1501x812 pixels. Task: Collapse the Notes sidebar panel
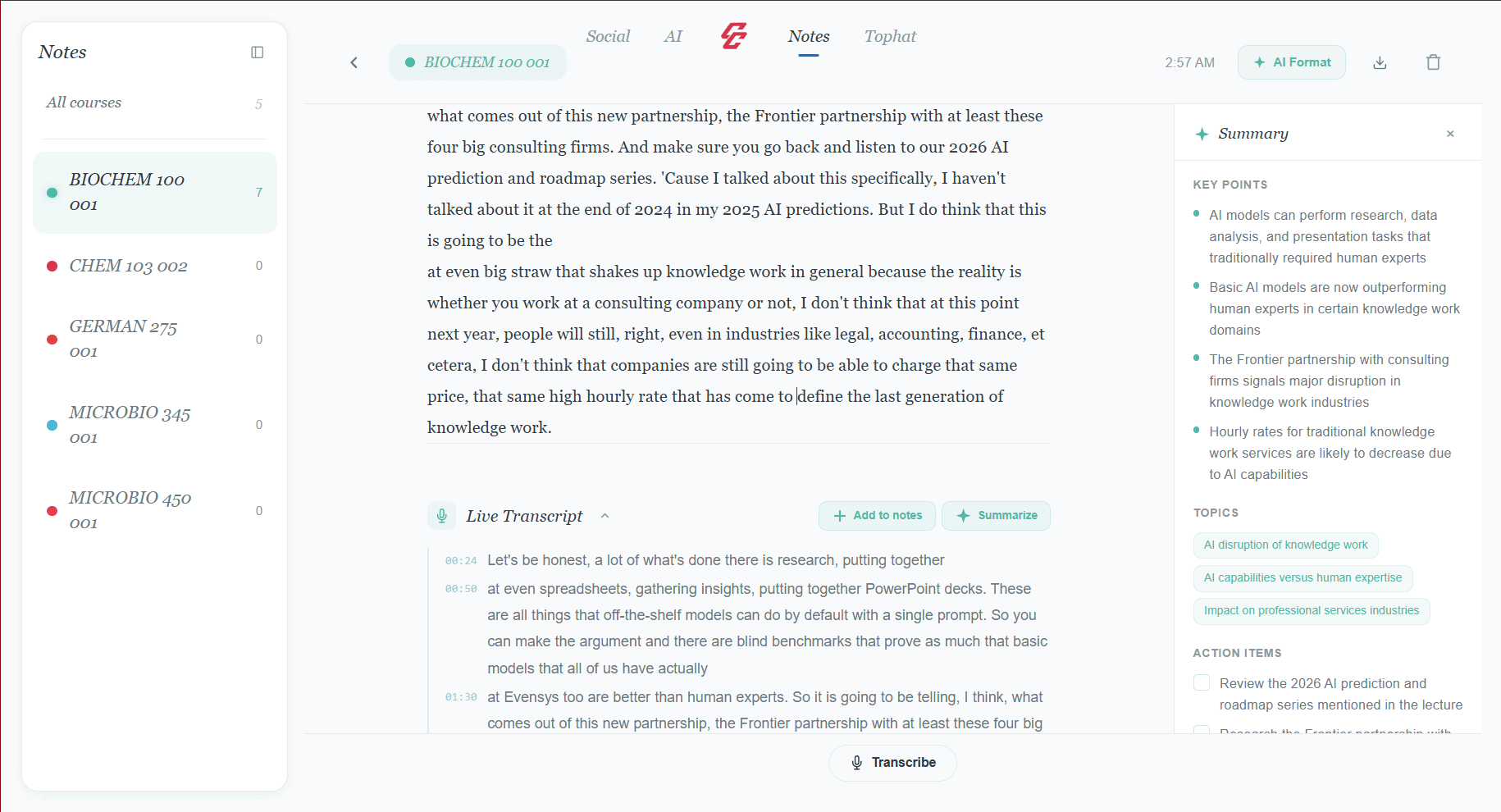(x=258, y=52)
